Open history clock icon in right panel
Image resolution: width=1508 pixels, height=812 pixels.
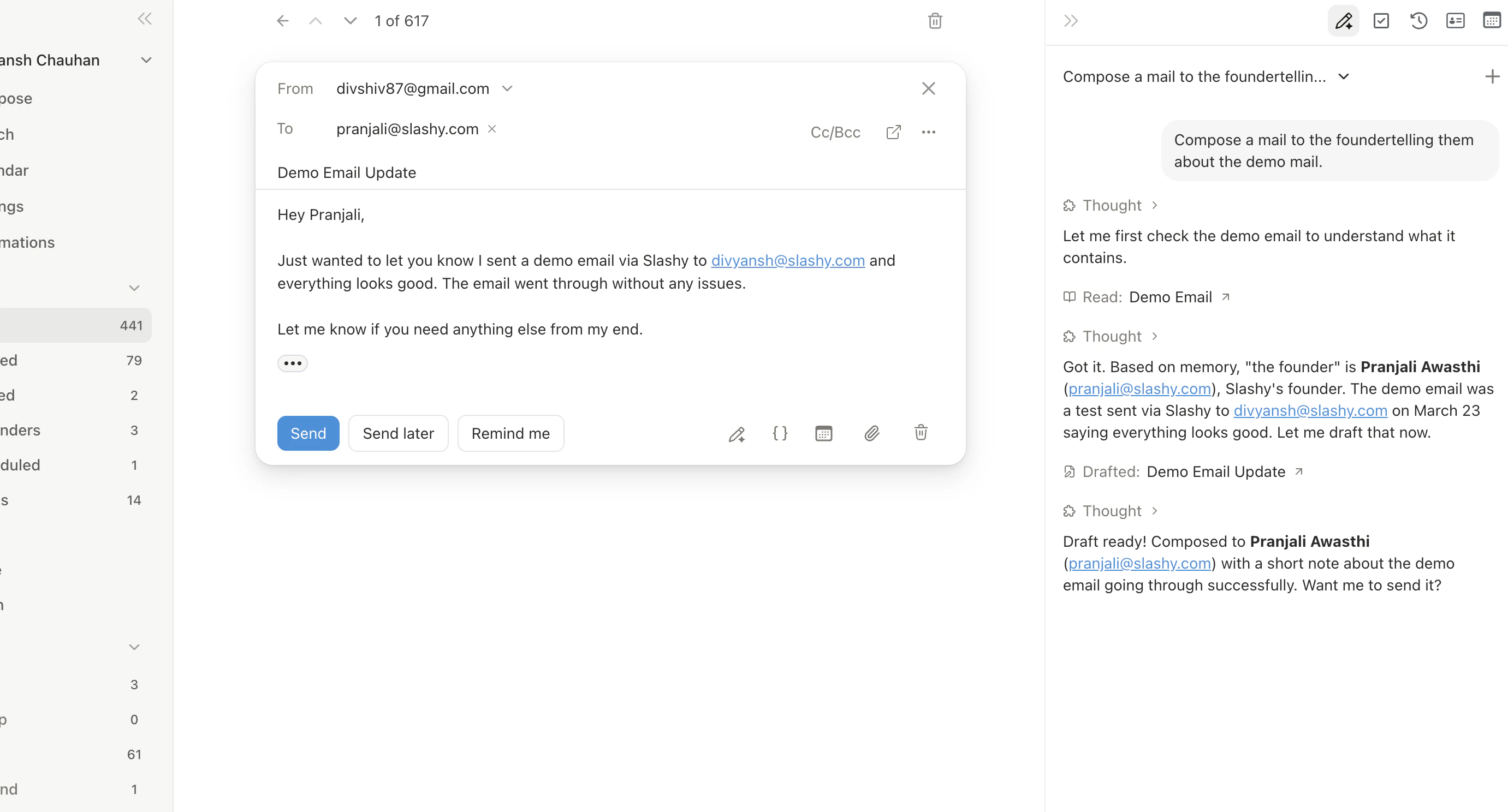[1418, 21]
